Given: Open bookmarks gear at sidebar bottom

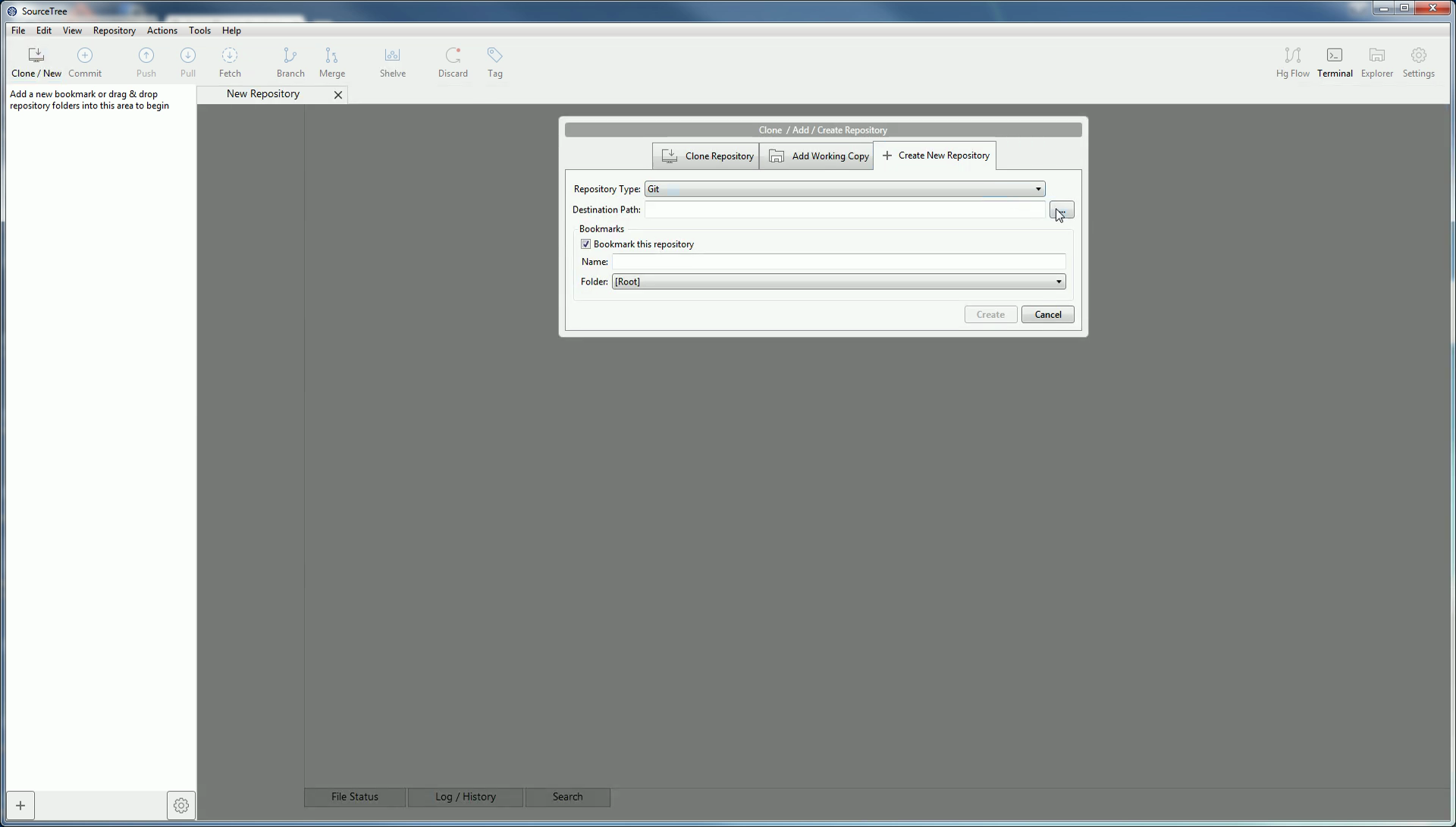Looking at the screenshot, I should 180,805.
